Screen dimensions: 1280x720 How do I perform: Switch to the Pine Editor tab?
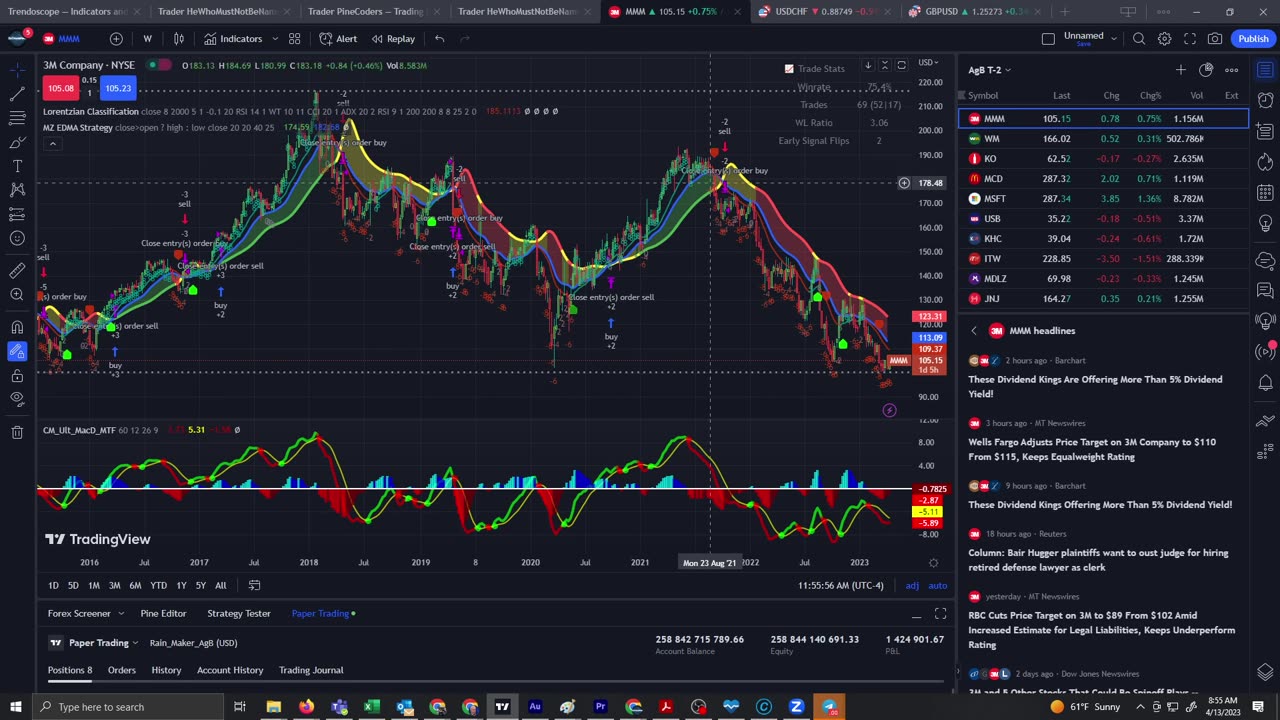pyautogui.click(x=163, y=613)
